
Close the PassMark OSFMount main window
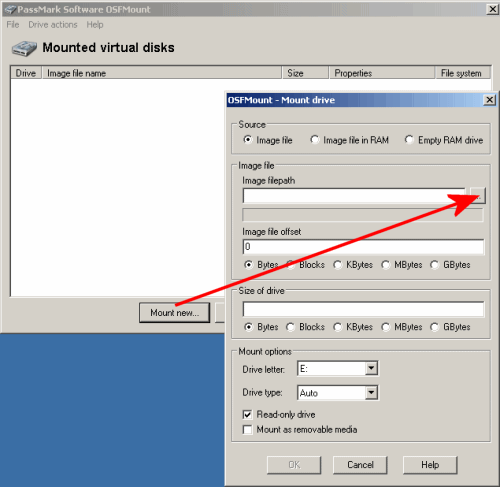(x=492, y=9)
